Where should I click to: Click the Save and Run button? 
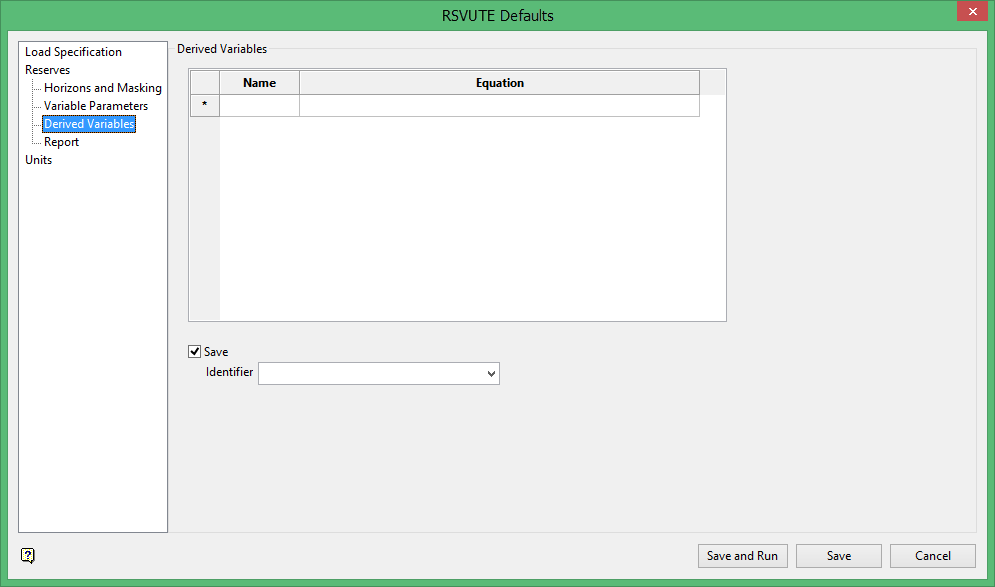(742, 556)
